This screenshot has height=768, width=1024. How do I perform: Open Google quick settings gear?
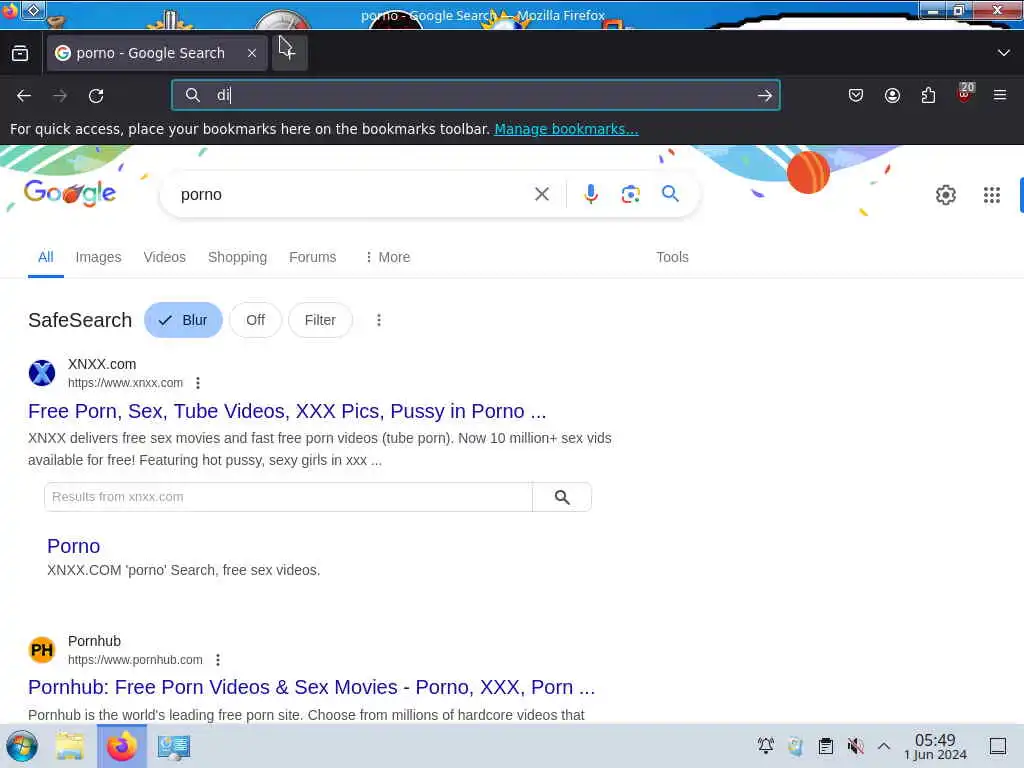pyautogui.click(x=946, y=195)
